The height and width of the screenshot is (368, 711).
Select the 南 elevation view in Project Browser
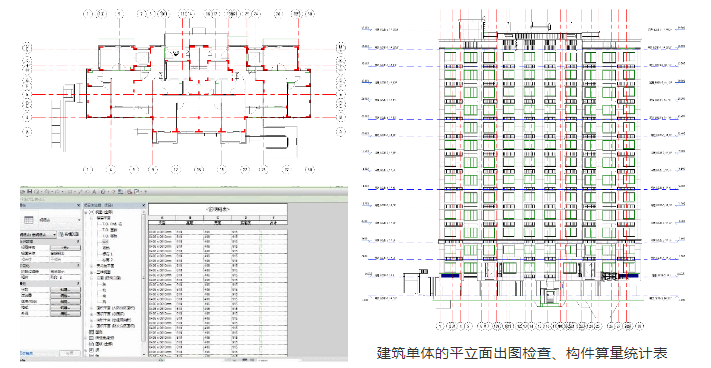click(x=104, y=295)
